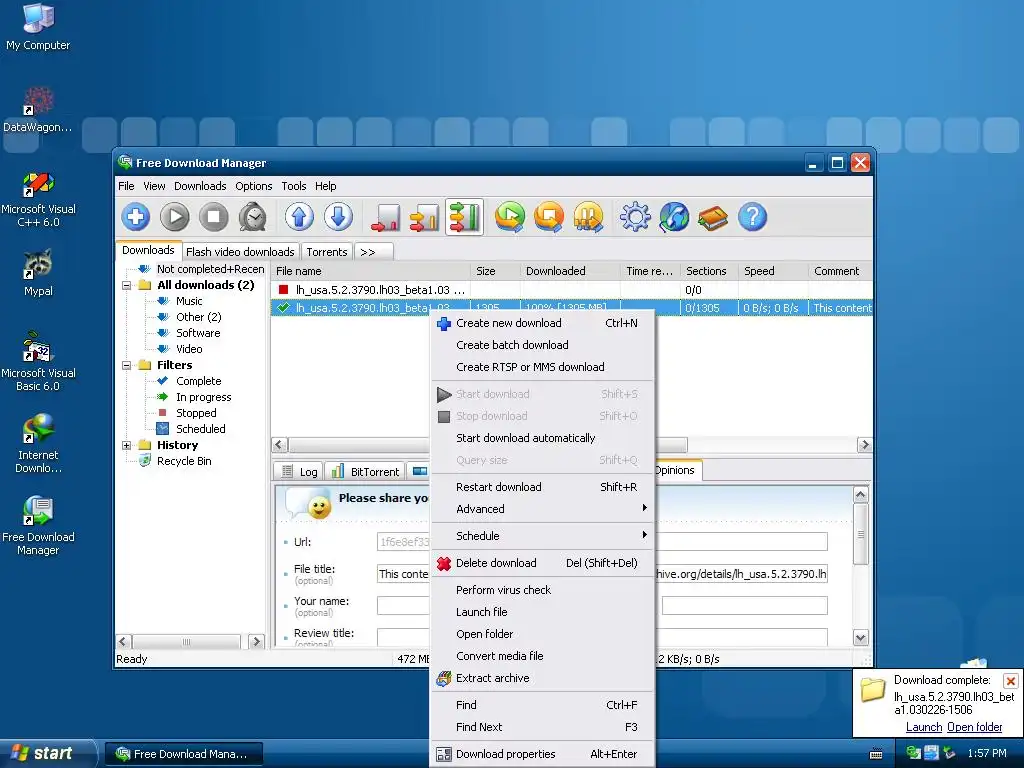
Task: Select the Free Download Manager desktop icon
Action: click(38, 525)
